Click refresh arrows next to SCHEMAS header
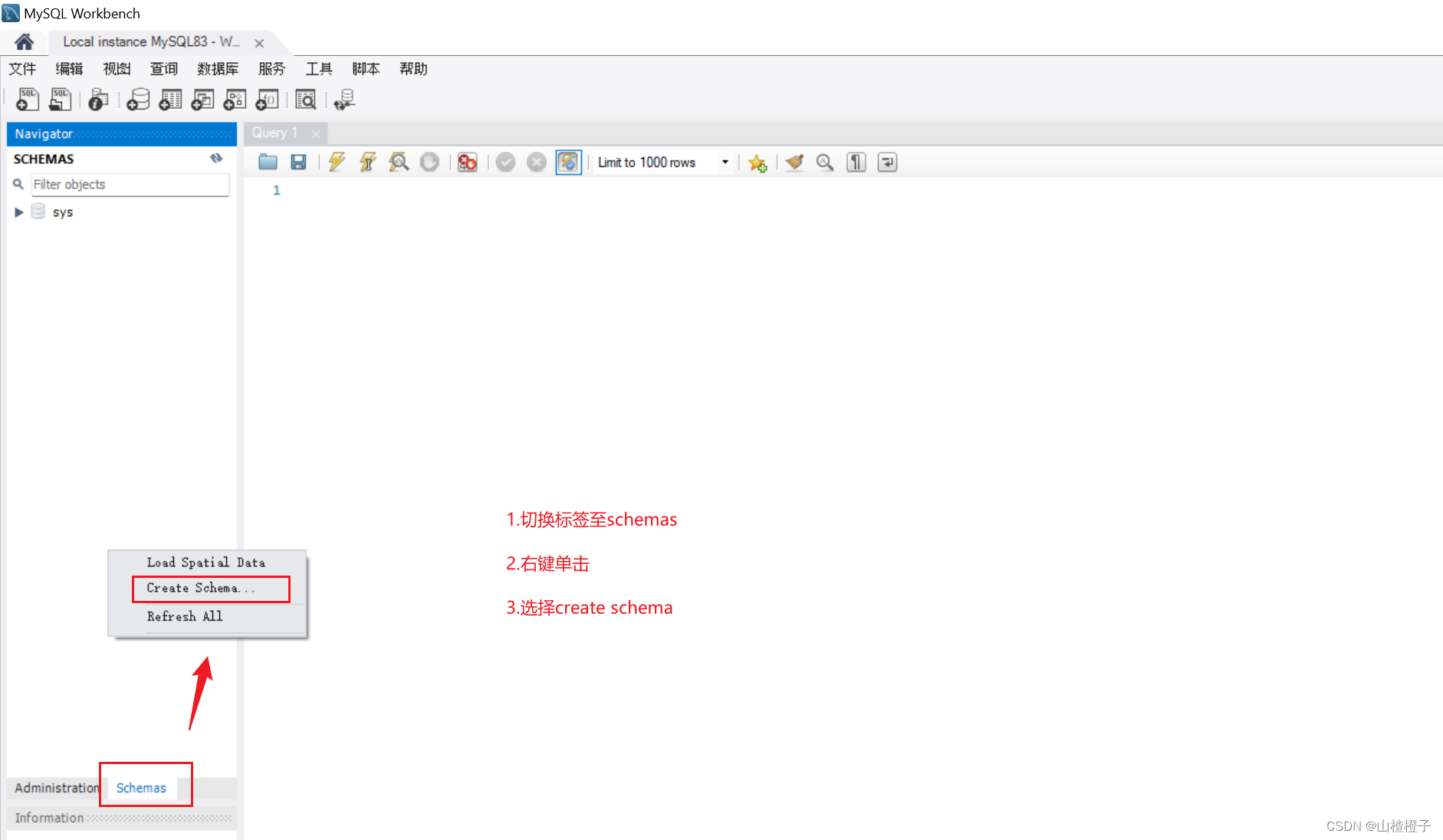This screenshot has width=1443, height=840. [216, 158]
